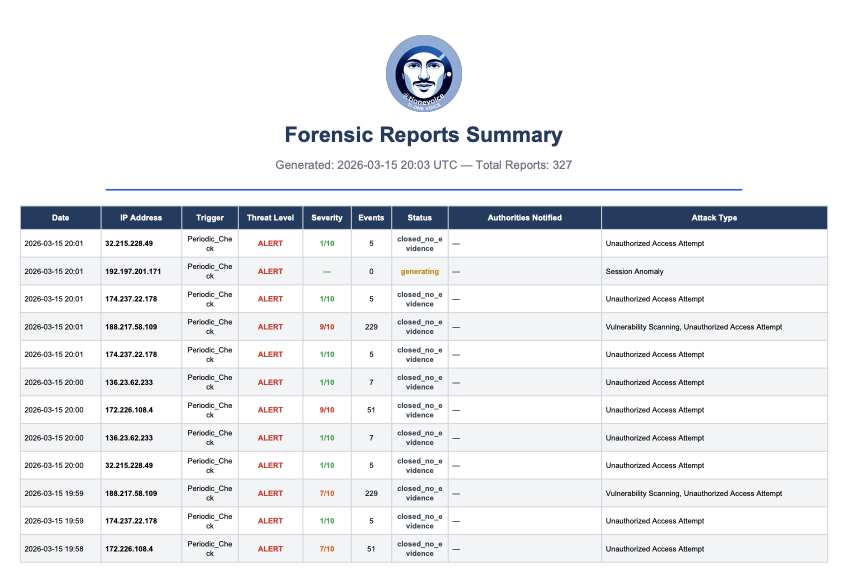Click 229 events in the 19:59 row
The height and width of the screenshot is (576, 857).
(x=371, y=493)
